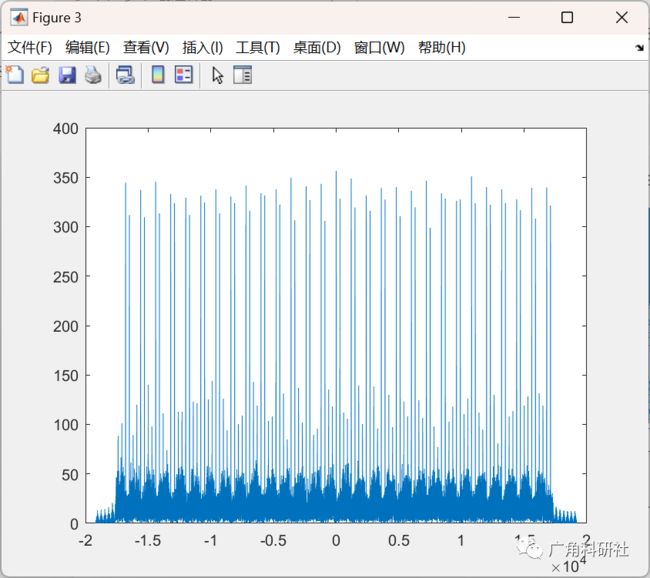Click the y-axis label 150
The image size is (650, 578).
tap(66, 376)
